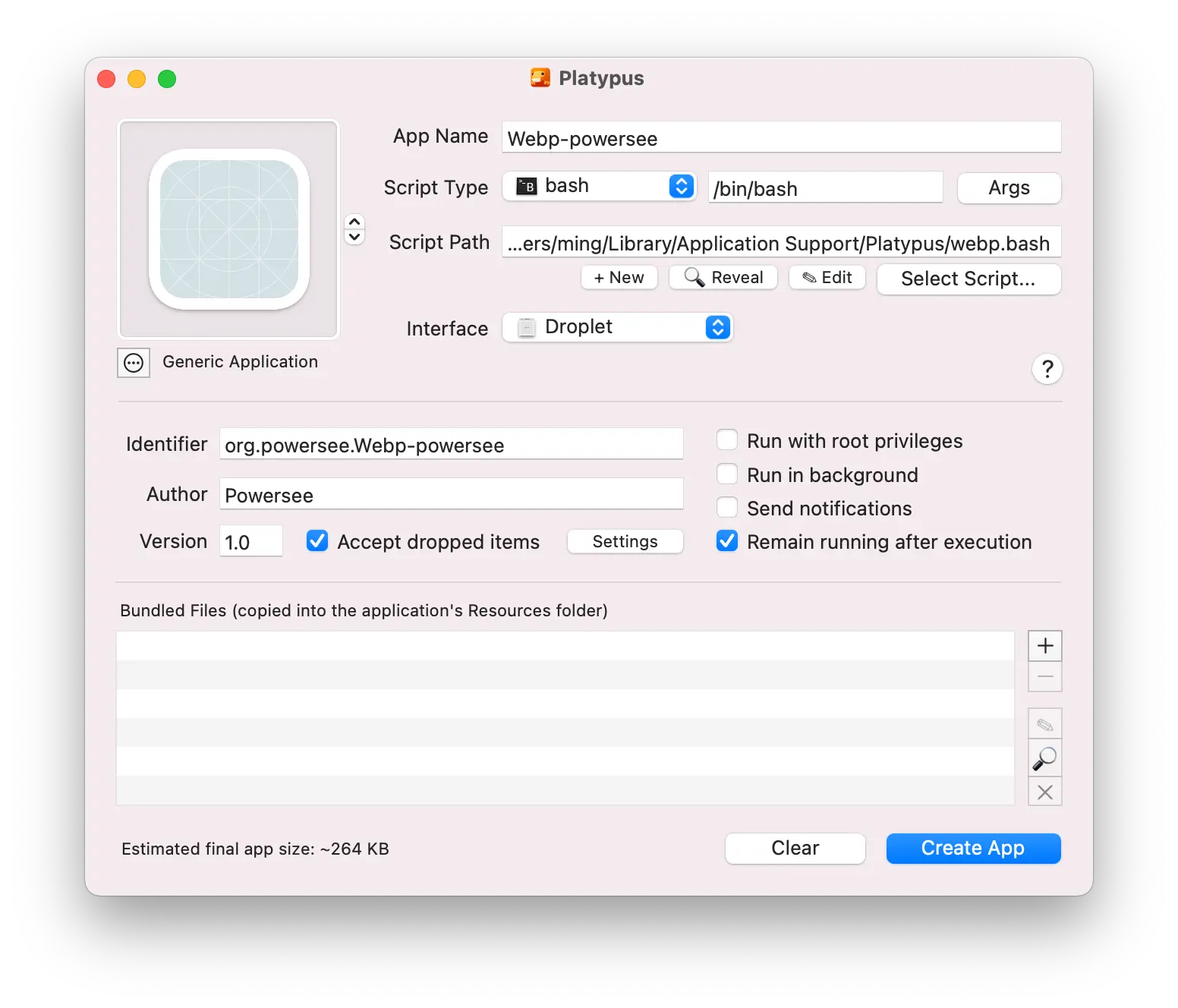This screenshot has width=1178, height=1008.
Task: Click the icon selector up/down stepper
Action: [x=354, y=229]
